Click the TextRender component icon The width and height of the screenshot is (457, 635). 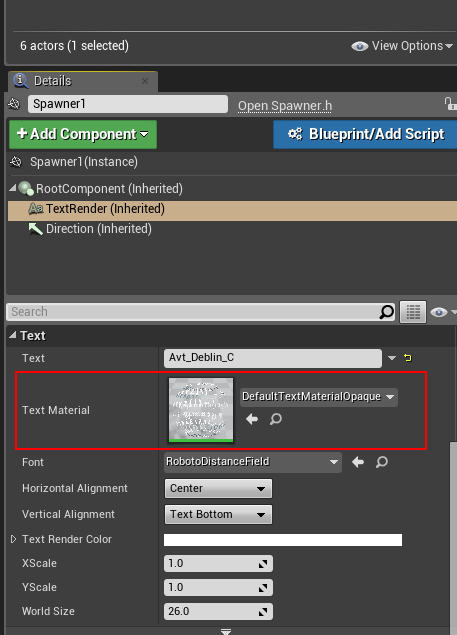[36, 209]
